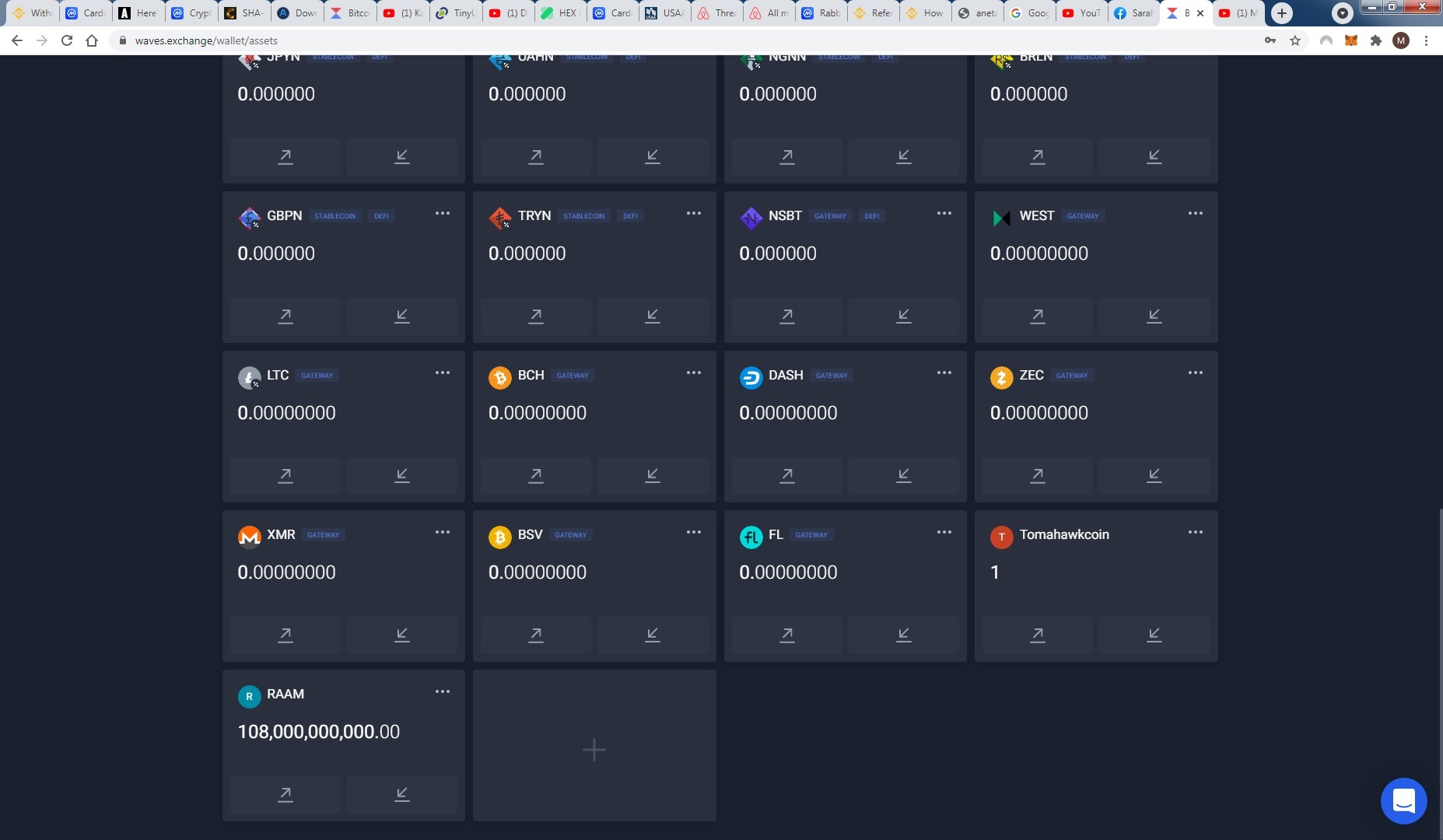Switch to the USA browser tab
Viewport: 1443px width, 840px height.
pyautogui.click(x=665, y=13)
